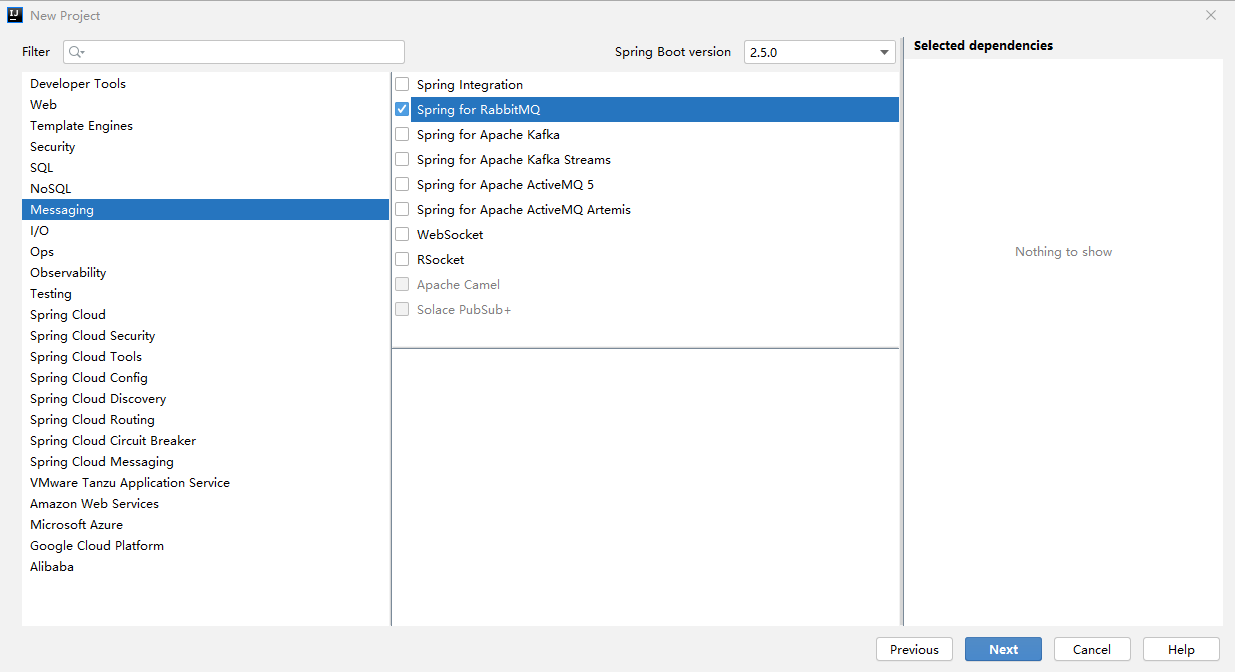The width and height of the screenshot is (1235, 672).
Task: Enable the WebSocket dependency checkbox
Action: pos(402,235)
